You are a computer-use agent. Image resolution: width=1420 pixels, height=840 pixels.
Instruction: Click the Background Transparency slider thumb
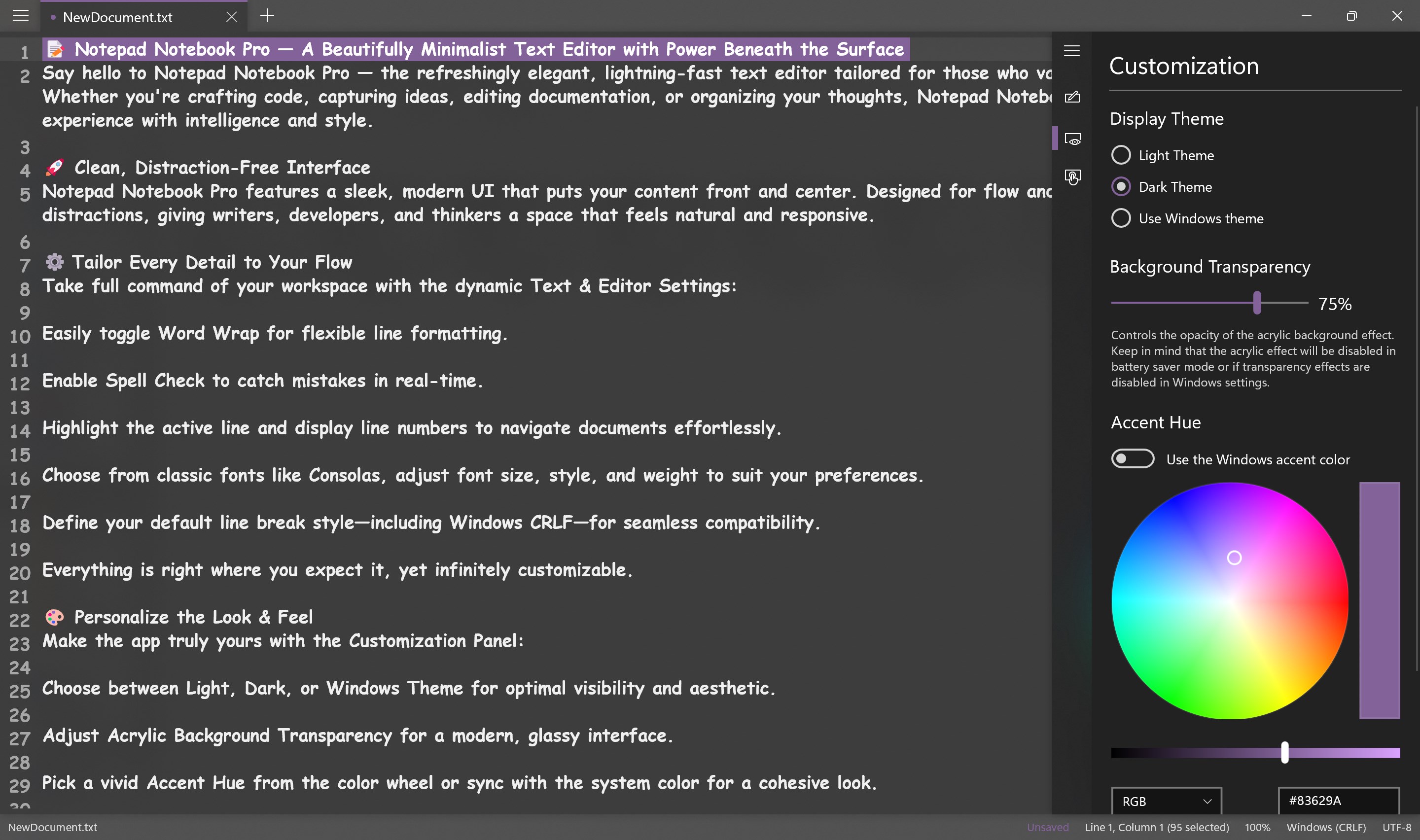coord(1257,303)
